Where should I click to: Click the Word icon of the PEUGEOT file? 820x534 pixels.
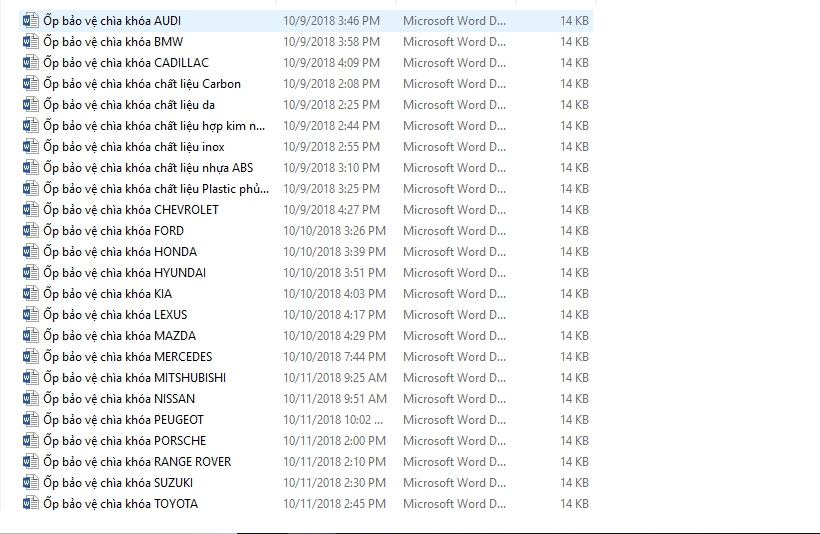tap(31, 419)
